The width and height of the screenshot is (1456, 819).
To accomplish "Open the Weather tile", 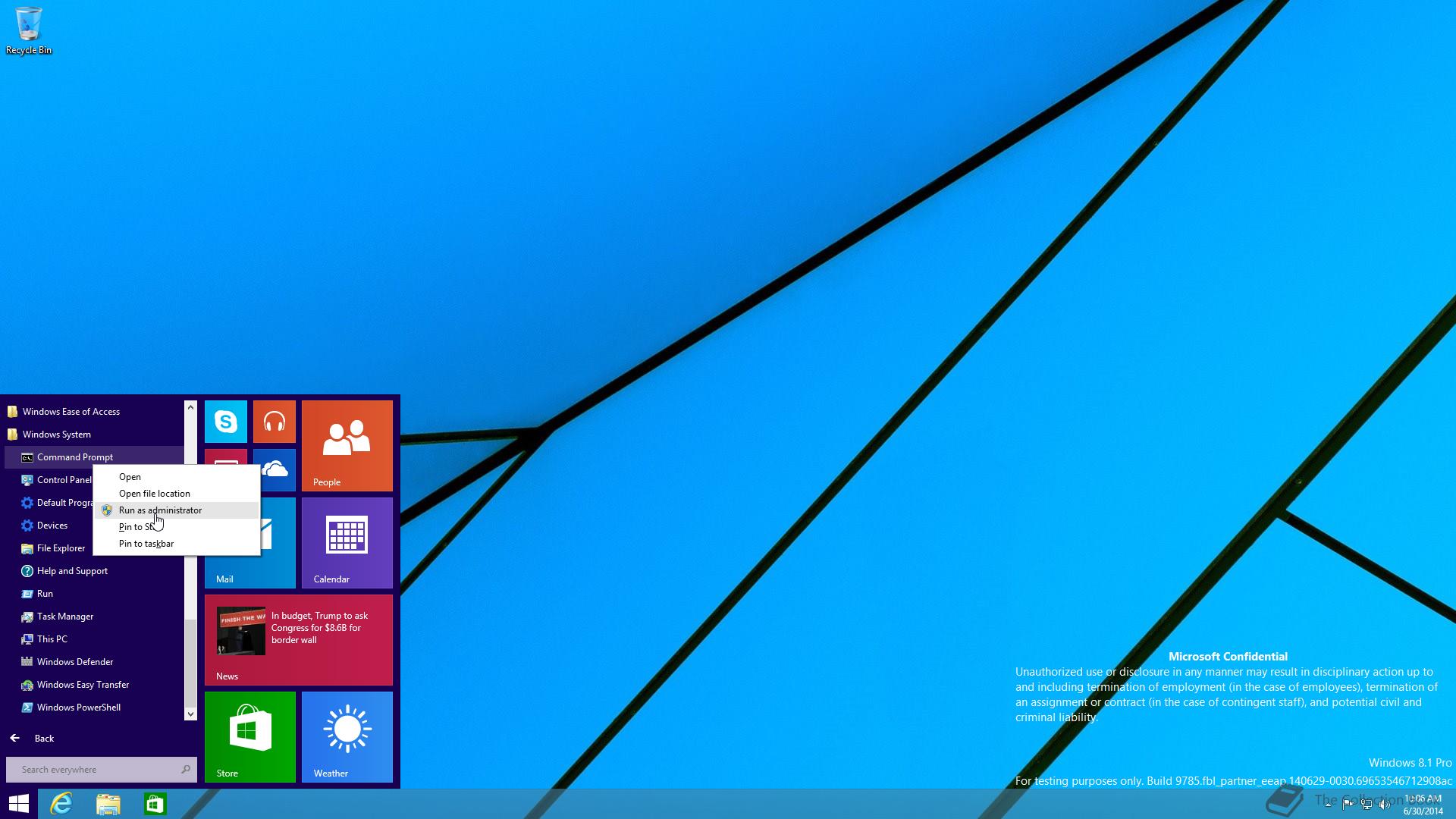I will [x=347, y=737].
